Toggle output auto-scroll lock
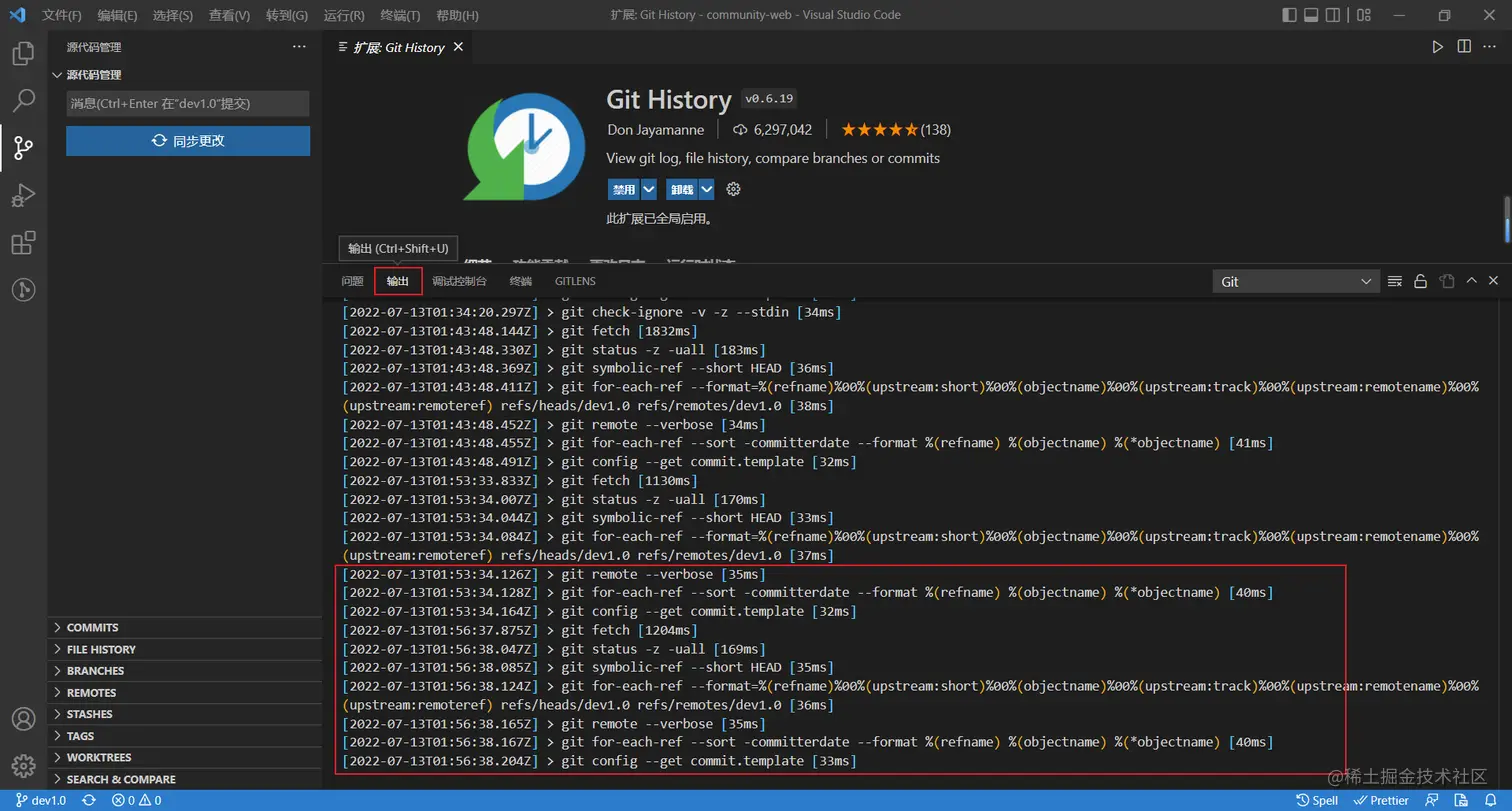 (1420, 282)
